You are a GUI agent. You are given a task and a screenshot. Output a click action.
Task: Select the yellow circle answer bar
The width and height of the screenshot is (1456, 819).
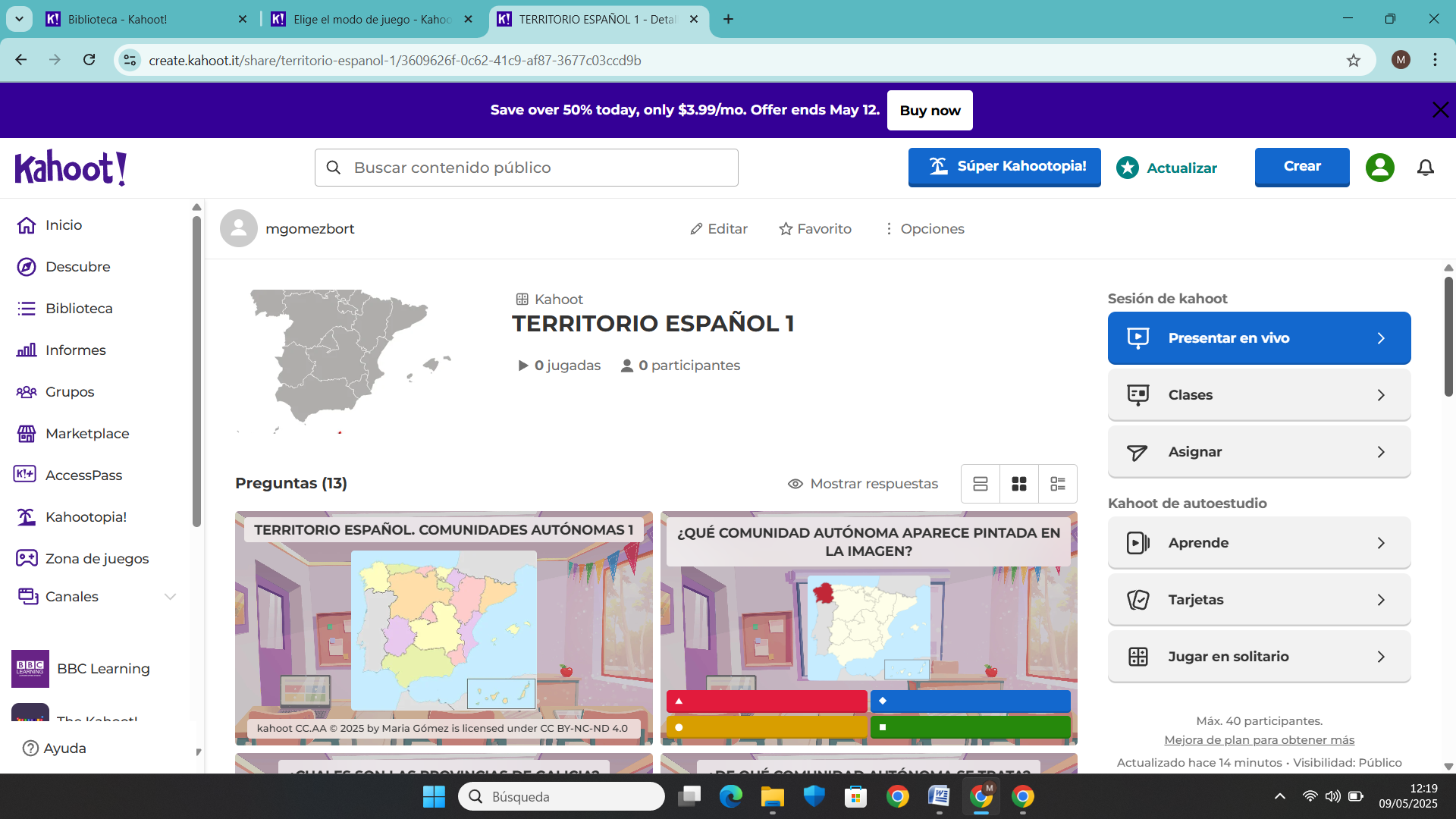767,727
